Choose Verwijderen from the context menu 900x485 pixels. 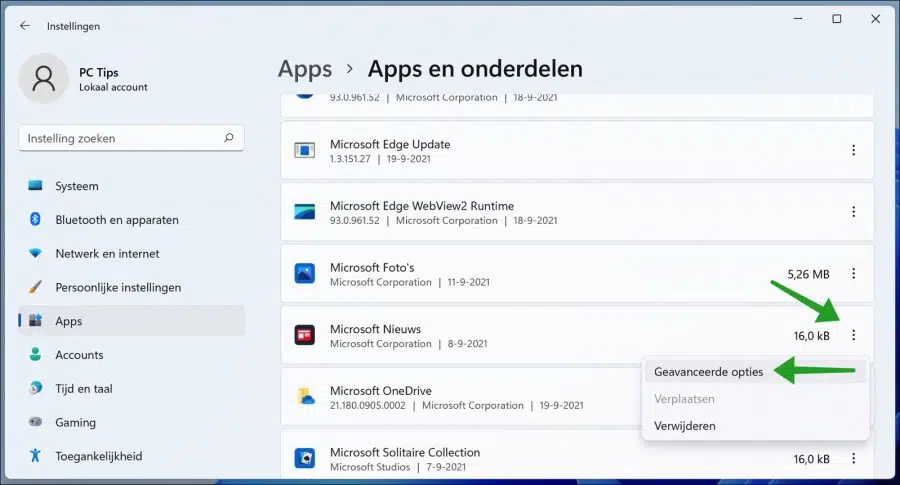pos(755,425)
